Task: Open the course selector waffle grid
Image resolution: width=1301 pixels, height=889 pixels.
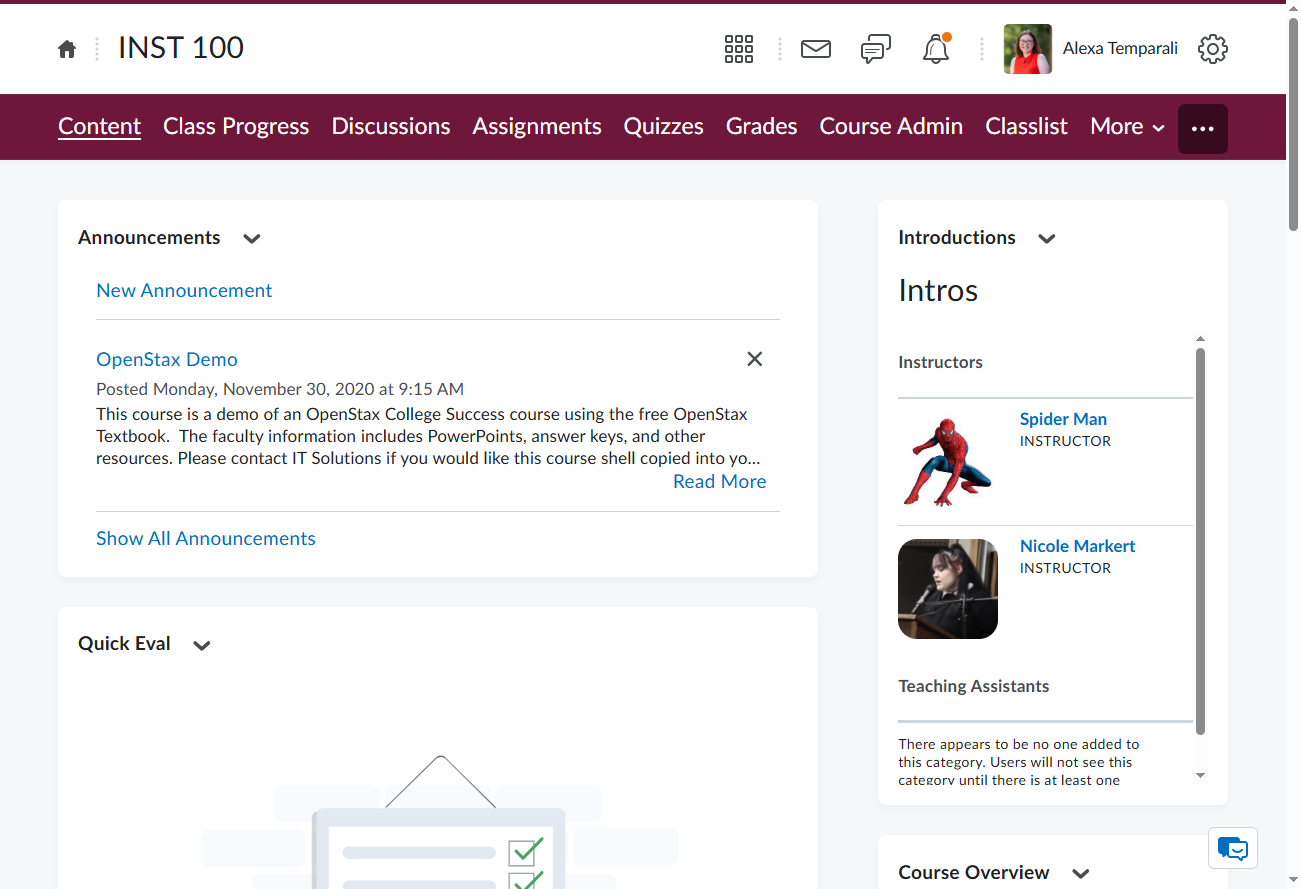Action: (x=739, y=48)
